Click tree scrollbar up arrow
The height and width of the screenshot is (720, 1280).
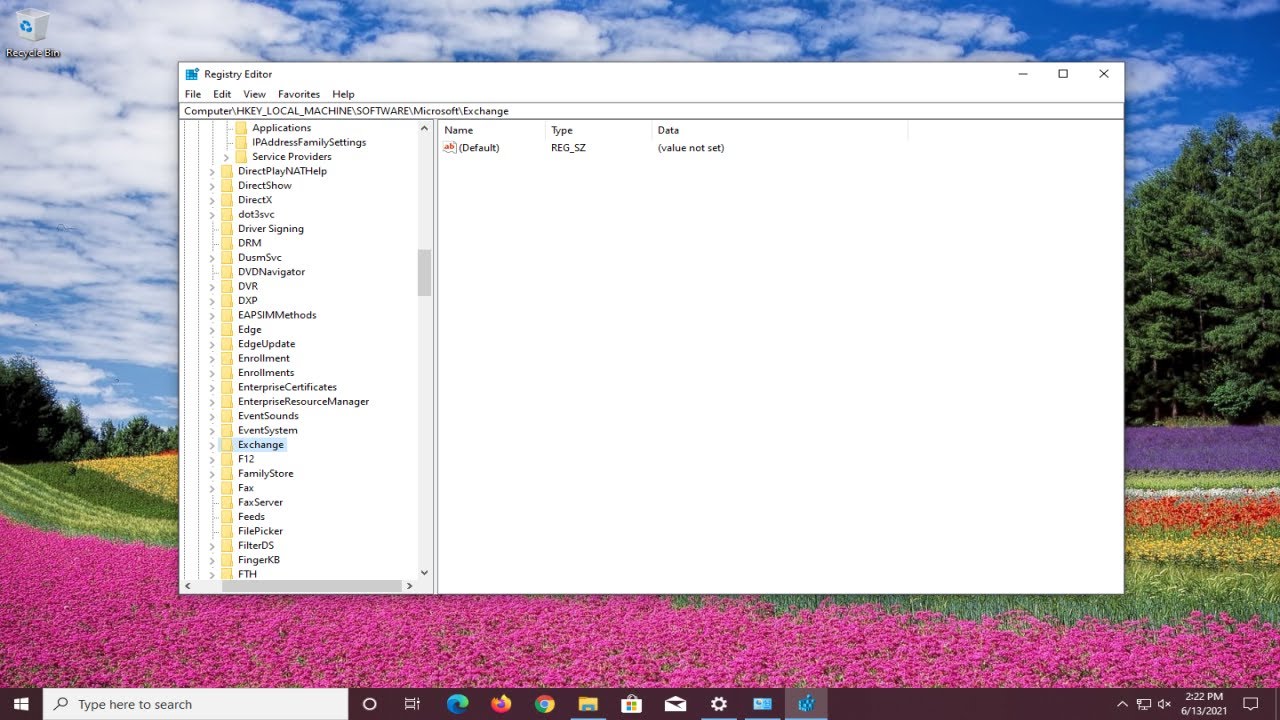point(424,129)
